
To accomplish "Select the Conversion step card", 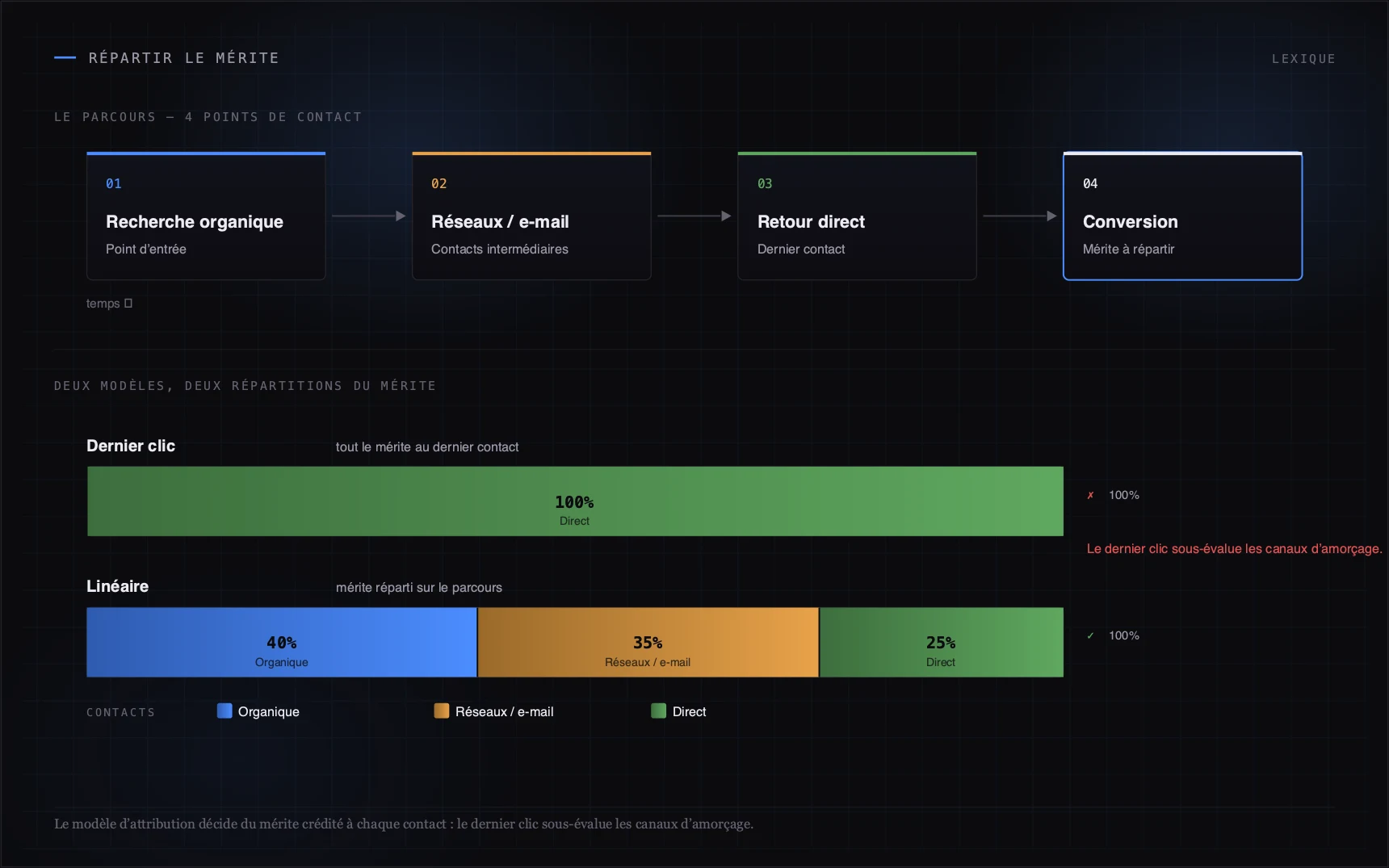I will (1182, 216).
